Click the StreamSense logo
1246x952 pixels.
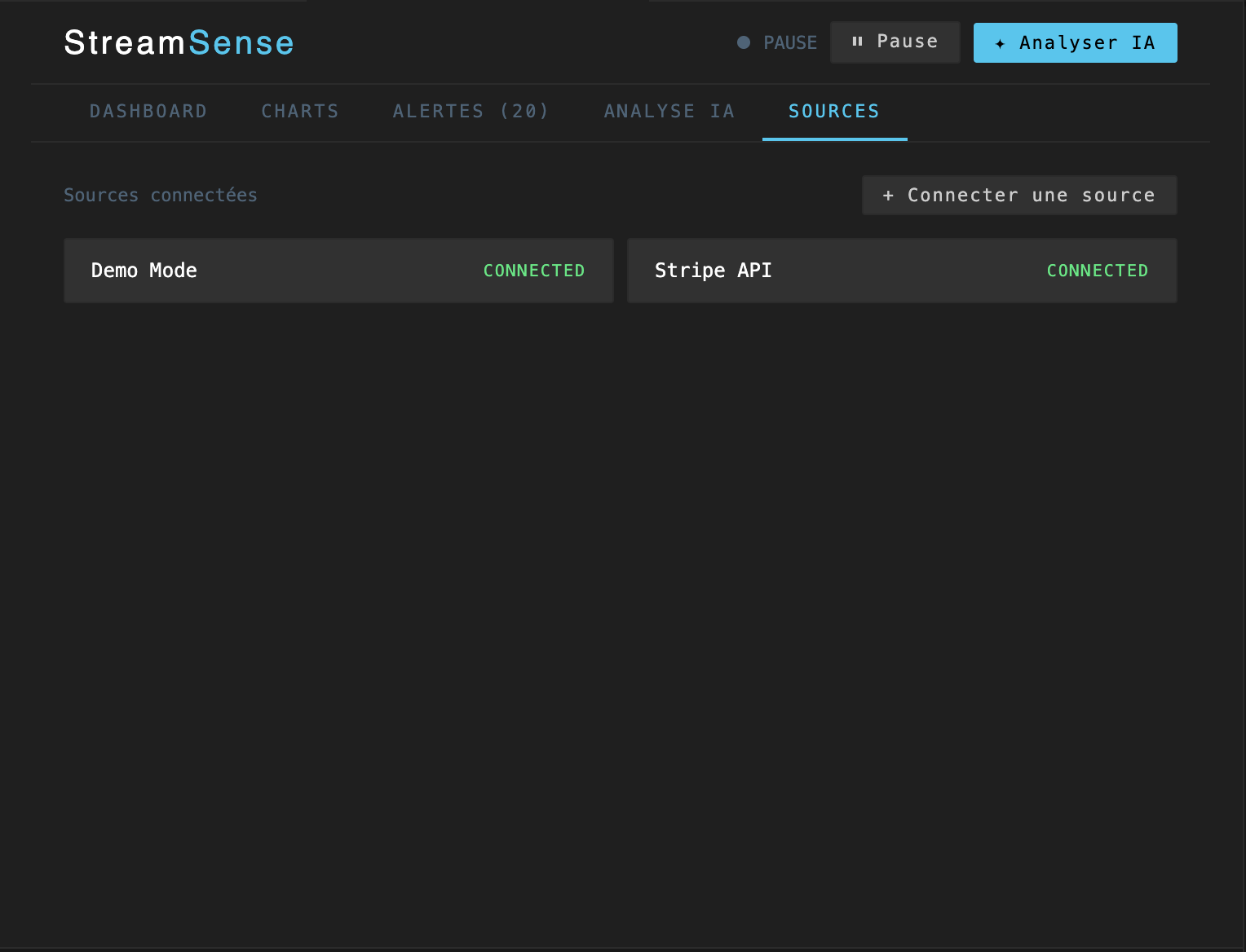[x=179, y=42]
